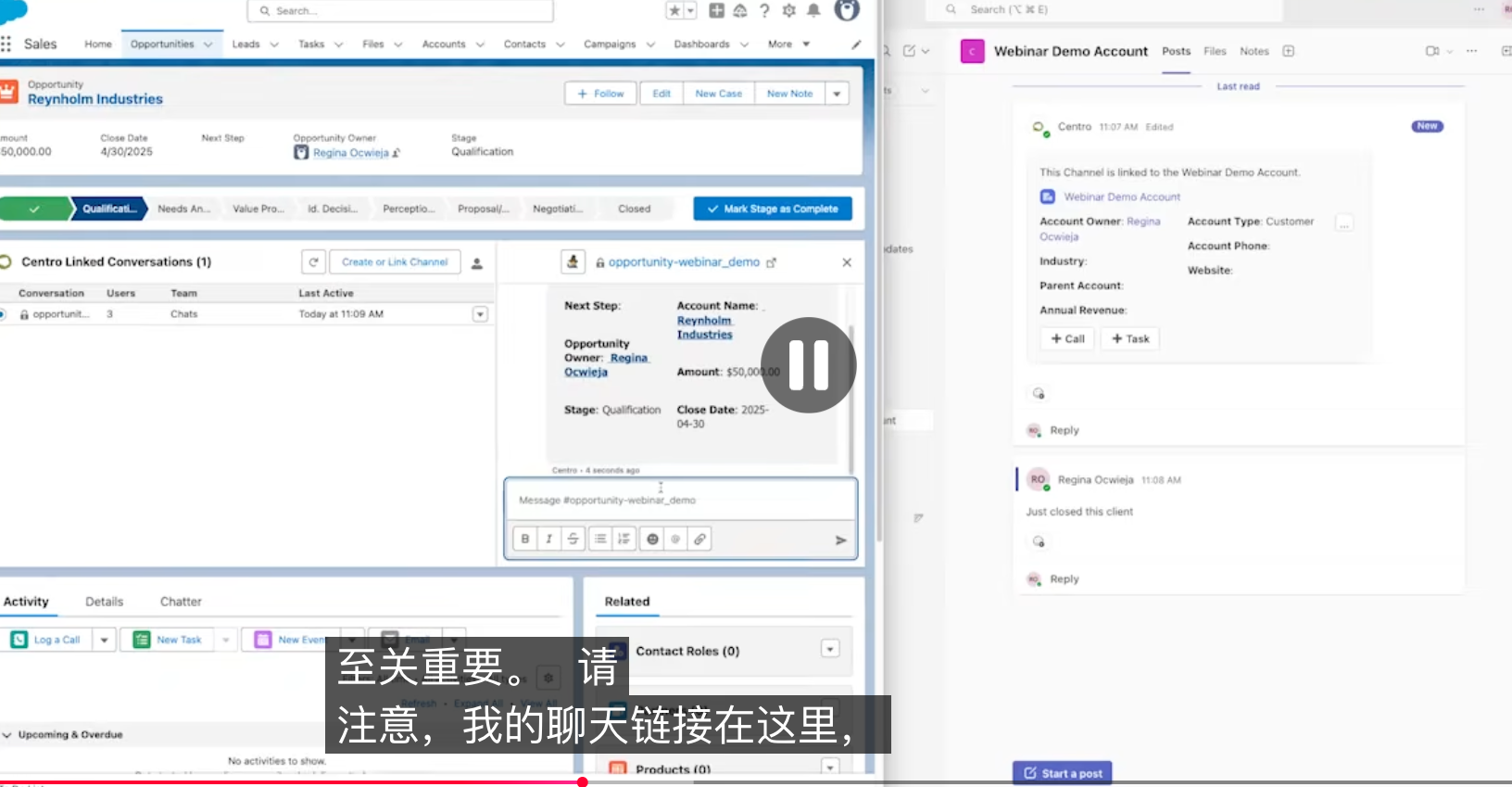Open opportunity-webinar_demo channel in new window icon
Image resolution: width=1512 pixels, height=787 pixels.
point(771,263)
